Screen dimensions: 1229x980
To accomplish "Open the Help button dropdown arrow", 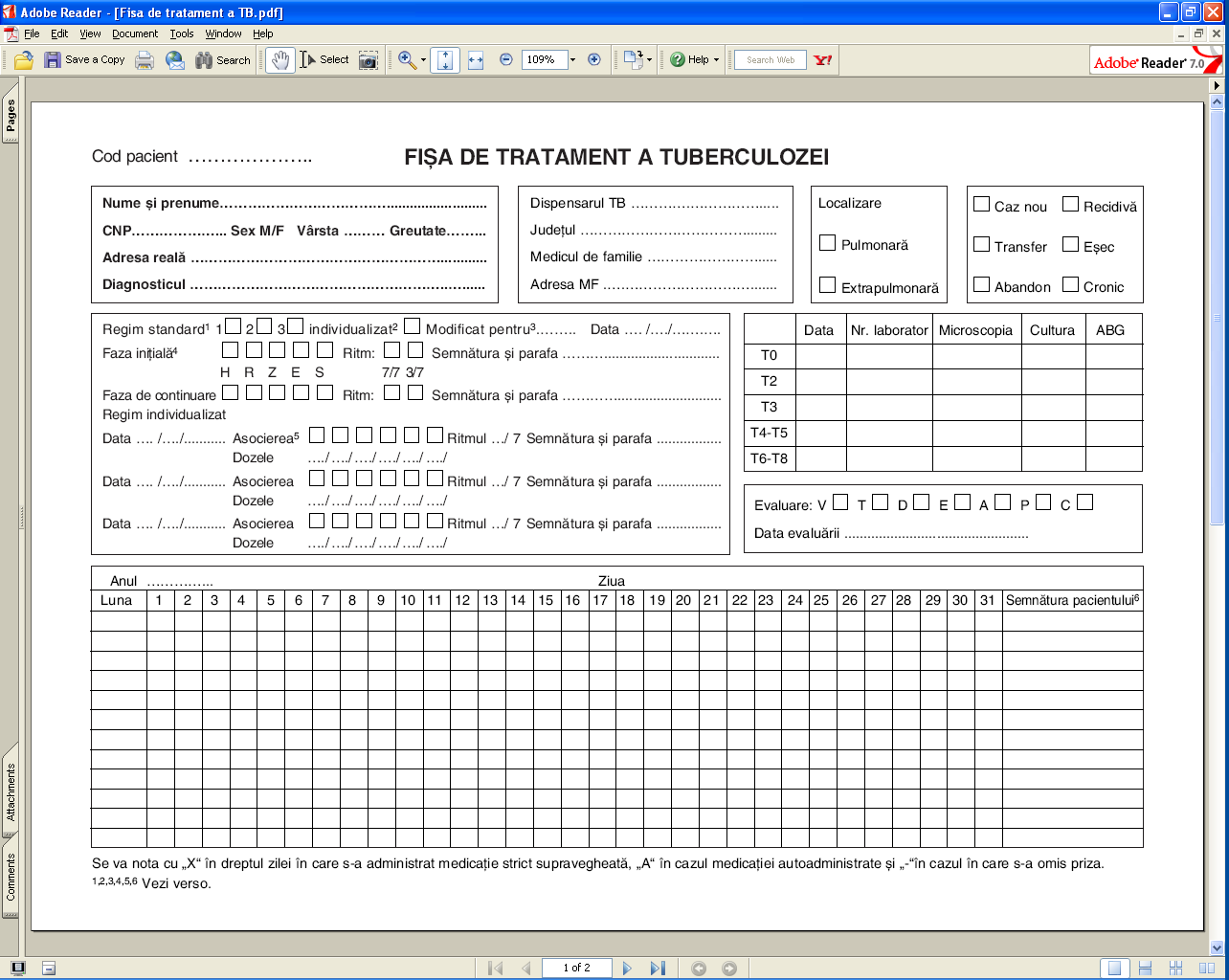I will [x=716, y=60].
